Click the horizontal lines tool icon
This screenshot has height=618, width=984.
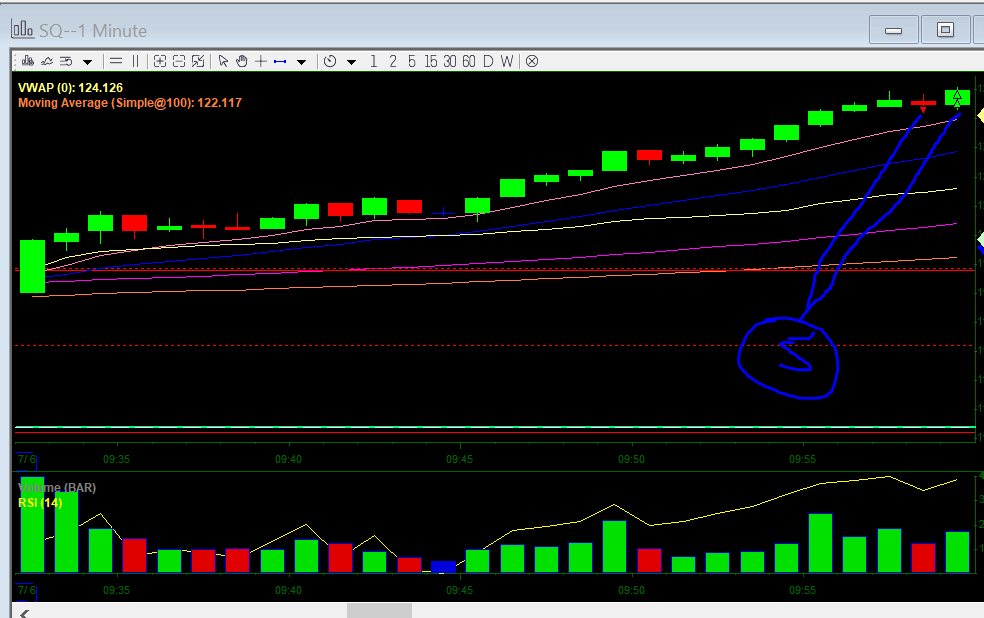(116, 61)
